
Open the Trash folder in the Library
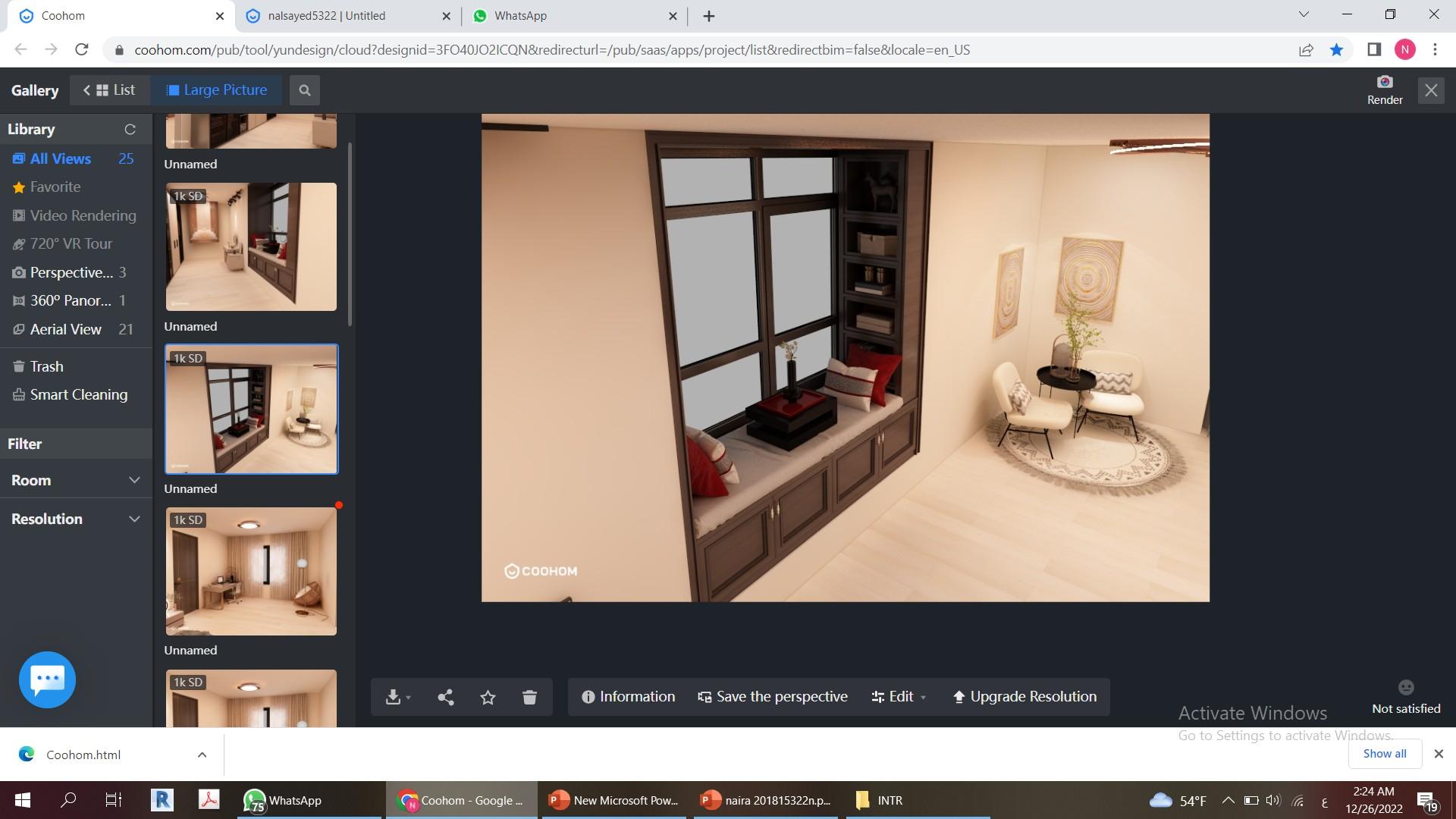(x=46, y=366)
